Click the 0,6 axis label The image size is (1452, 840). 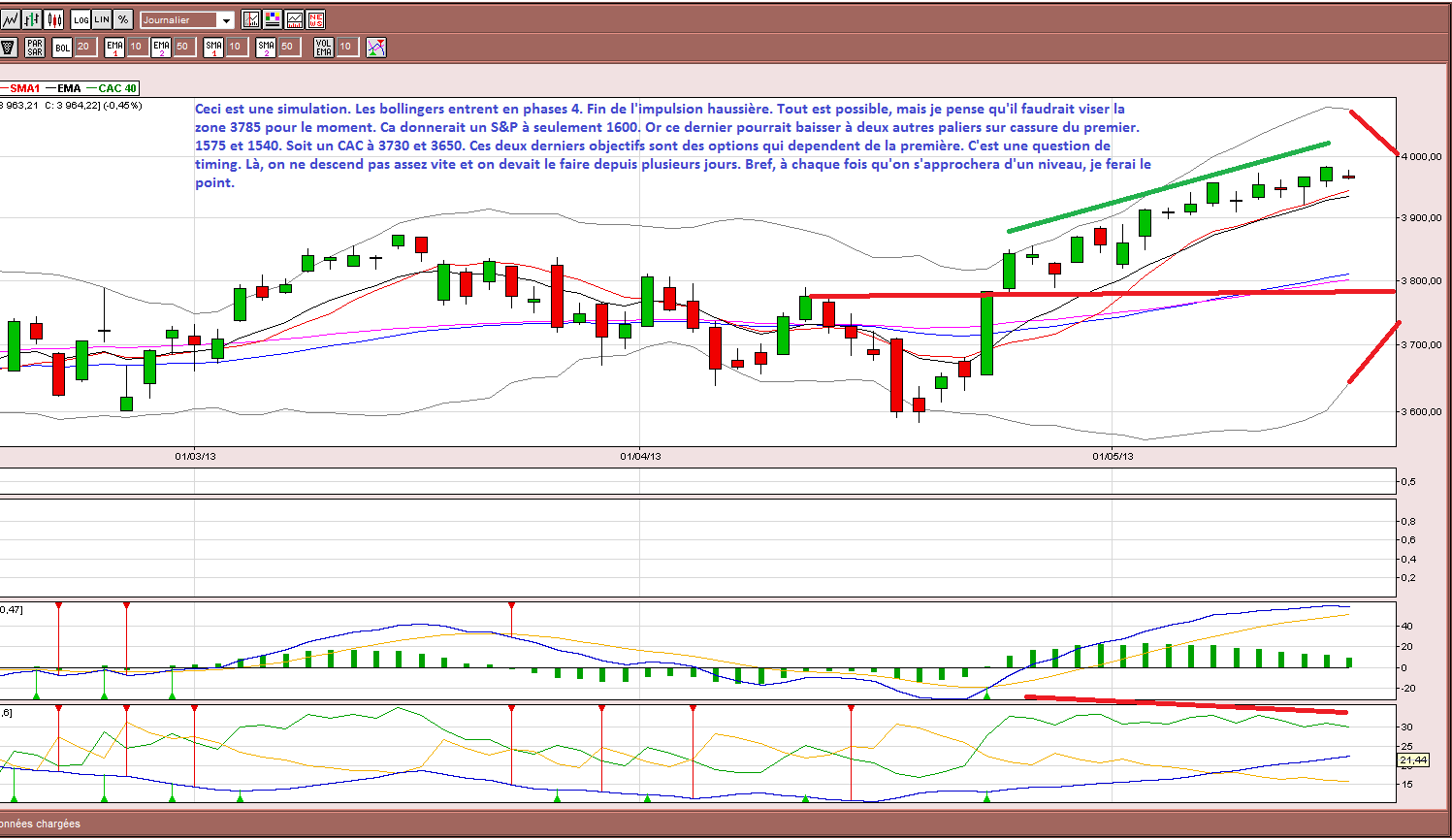(1408, 540)
